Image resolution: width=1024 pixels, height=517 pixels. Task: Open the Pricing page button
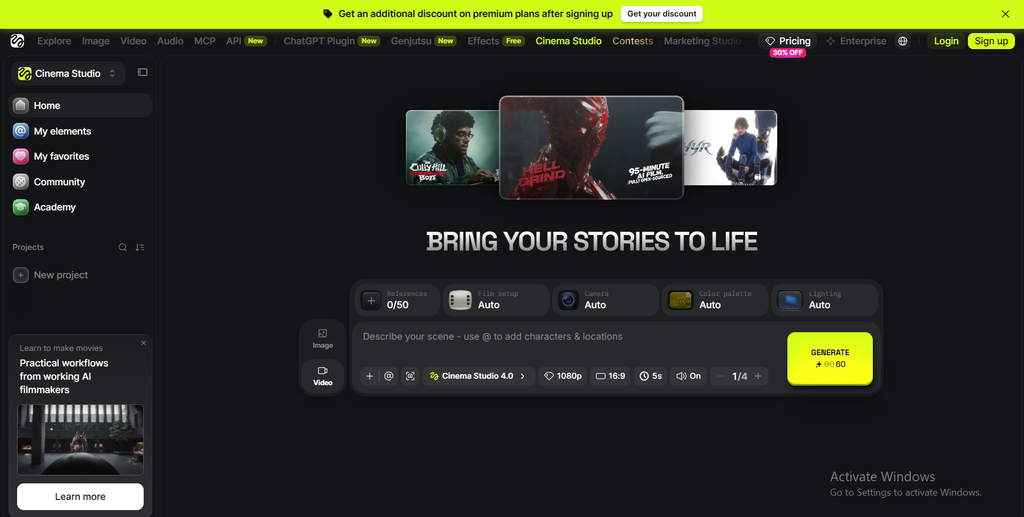788,41
